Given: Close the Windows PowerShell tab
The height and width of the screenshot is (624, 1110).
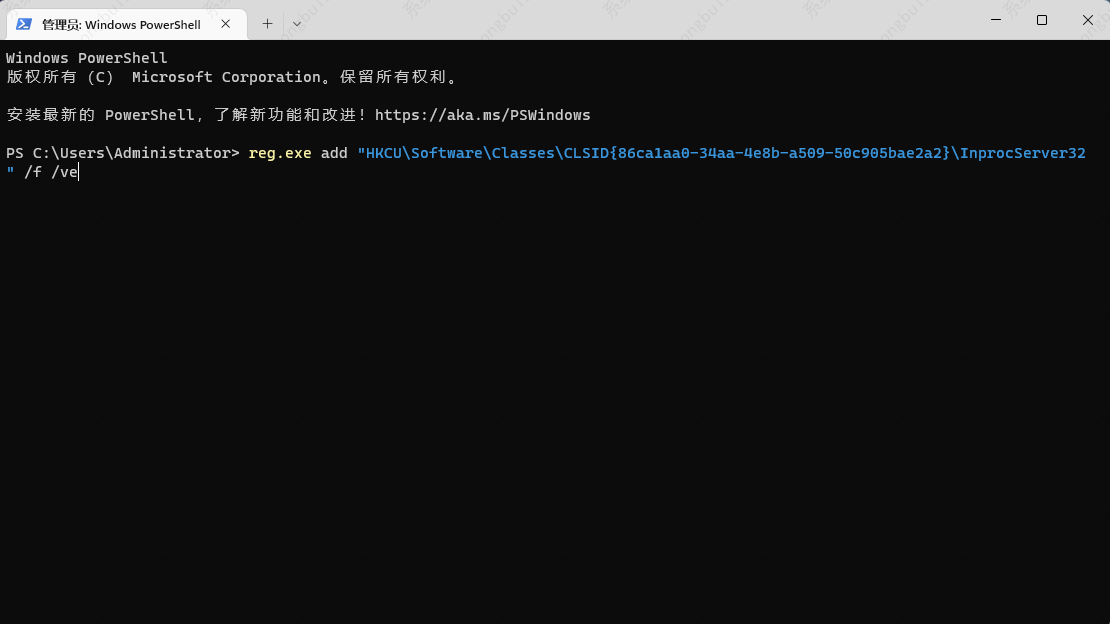Looking at the screenshot, I should click(228, 24).
